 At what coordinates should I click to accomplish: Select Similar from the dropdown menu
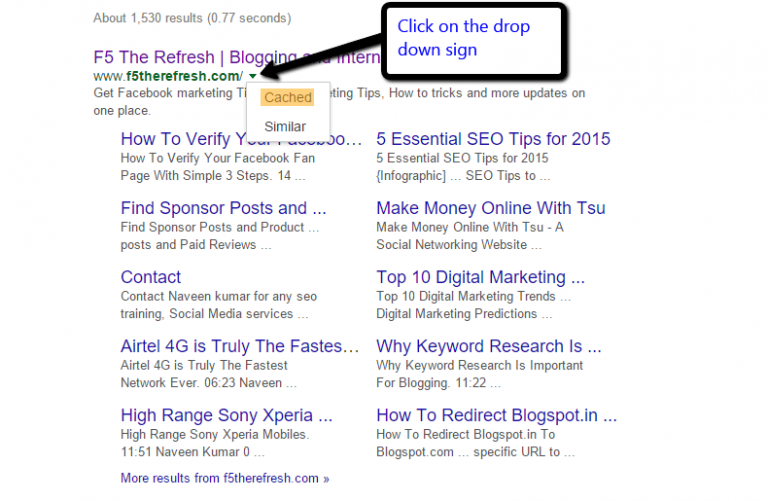pos(285,126)
